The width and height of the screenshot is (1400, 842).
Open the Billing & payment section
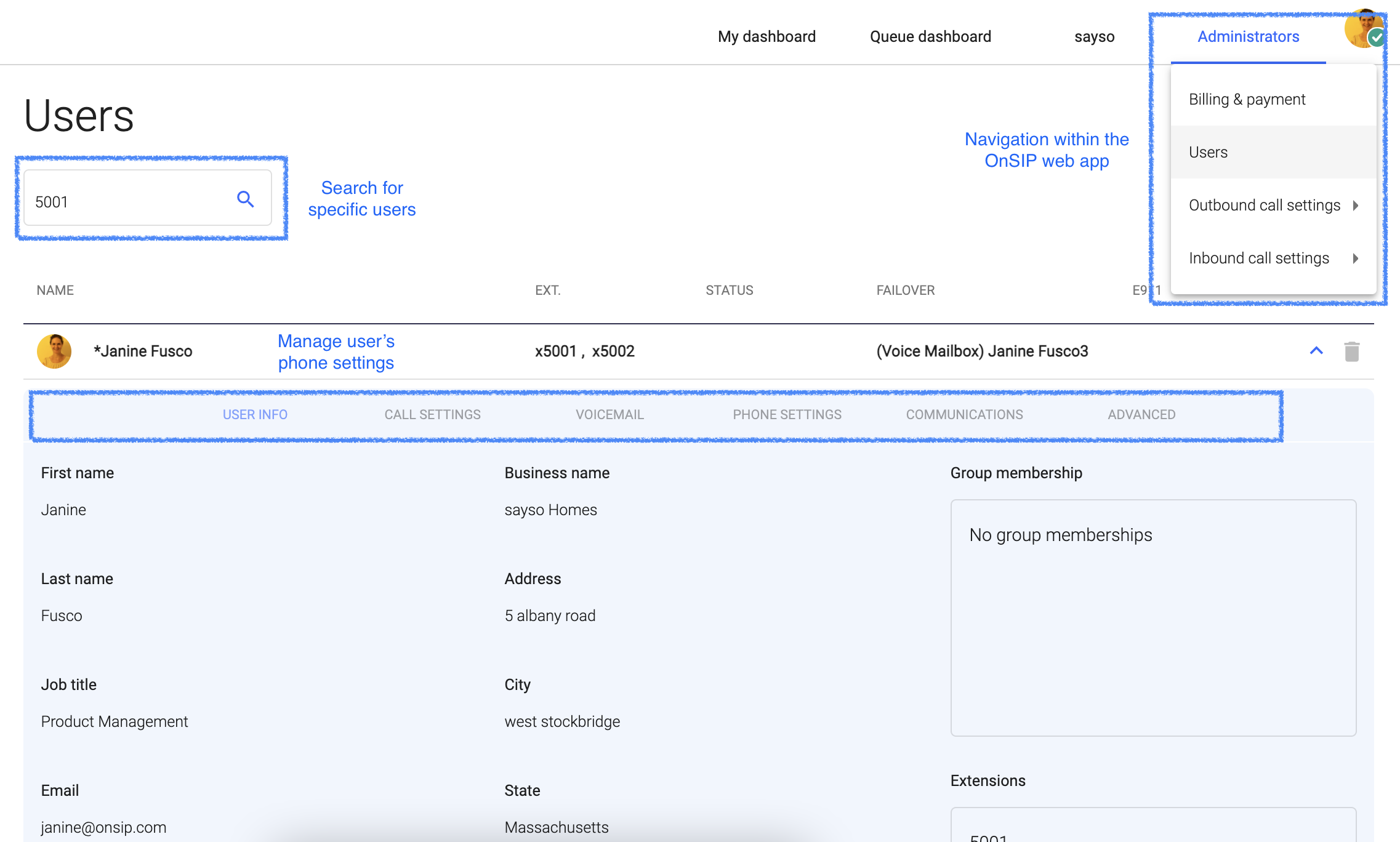tap(1247, 98)
